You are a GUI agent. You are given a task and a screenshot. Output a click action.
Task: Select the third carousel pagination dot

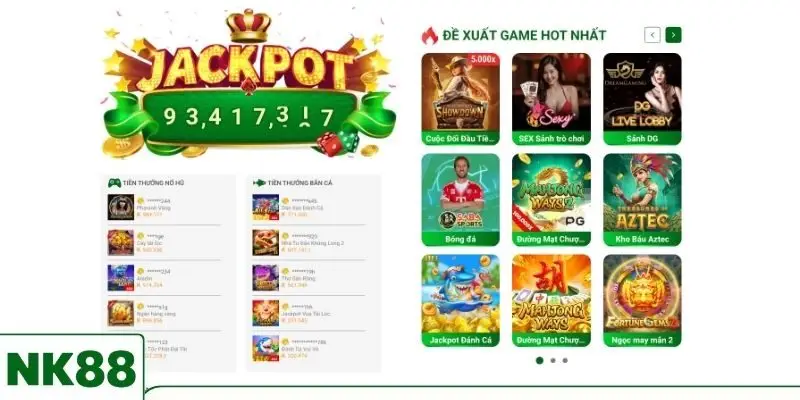(565, 360)
